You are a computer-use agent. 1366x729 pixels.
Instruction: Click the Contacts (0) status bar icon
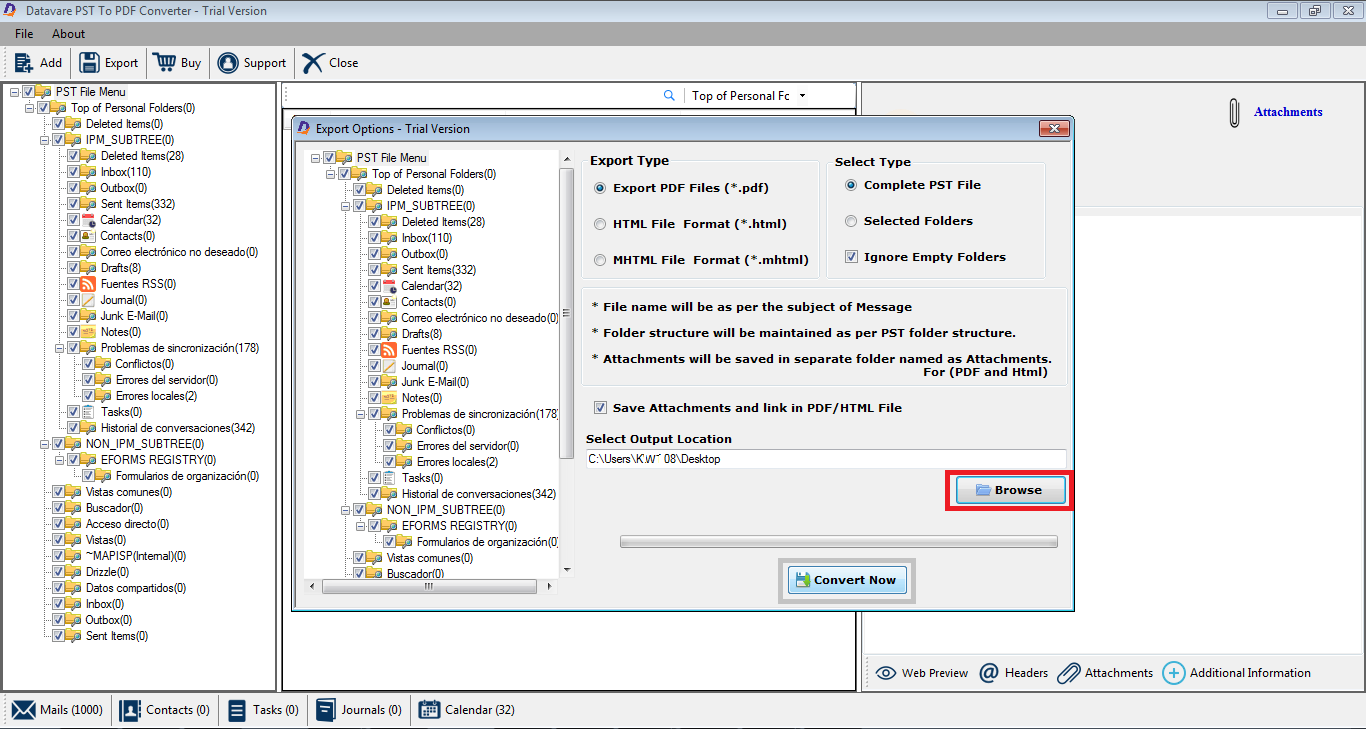130,710
